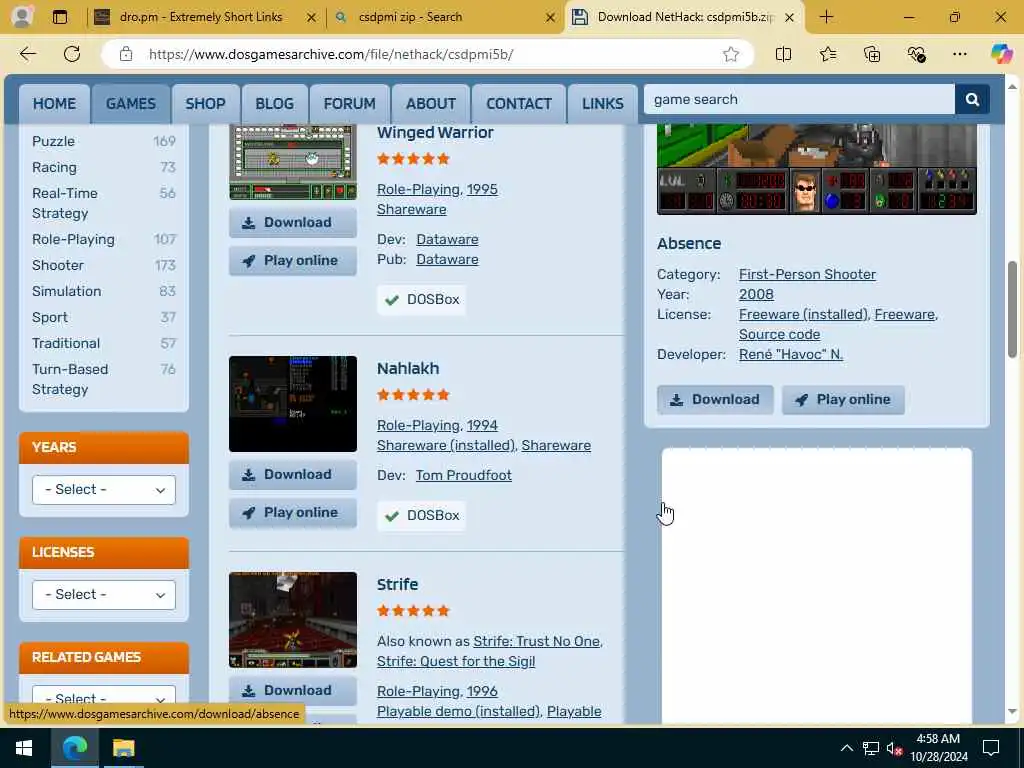Switch to dro.pm Extremely Short Links tab
Viewport: 1024px width, 768px height.
tap(200, 17)
